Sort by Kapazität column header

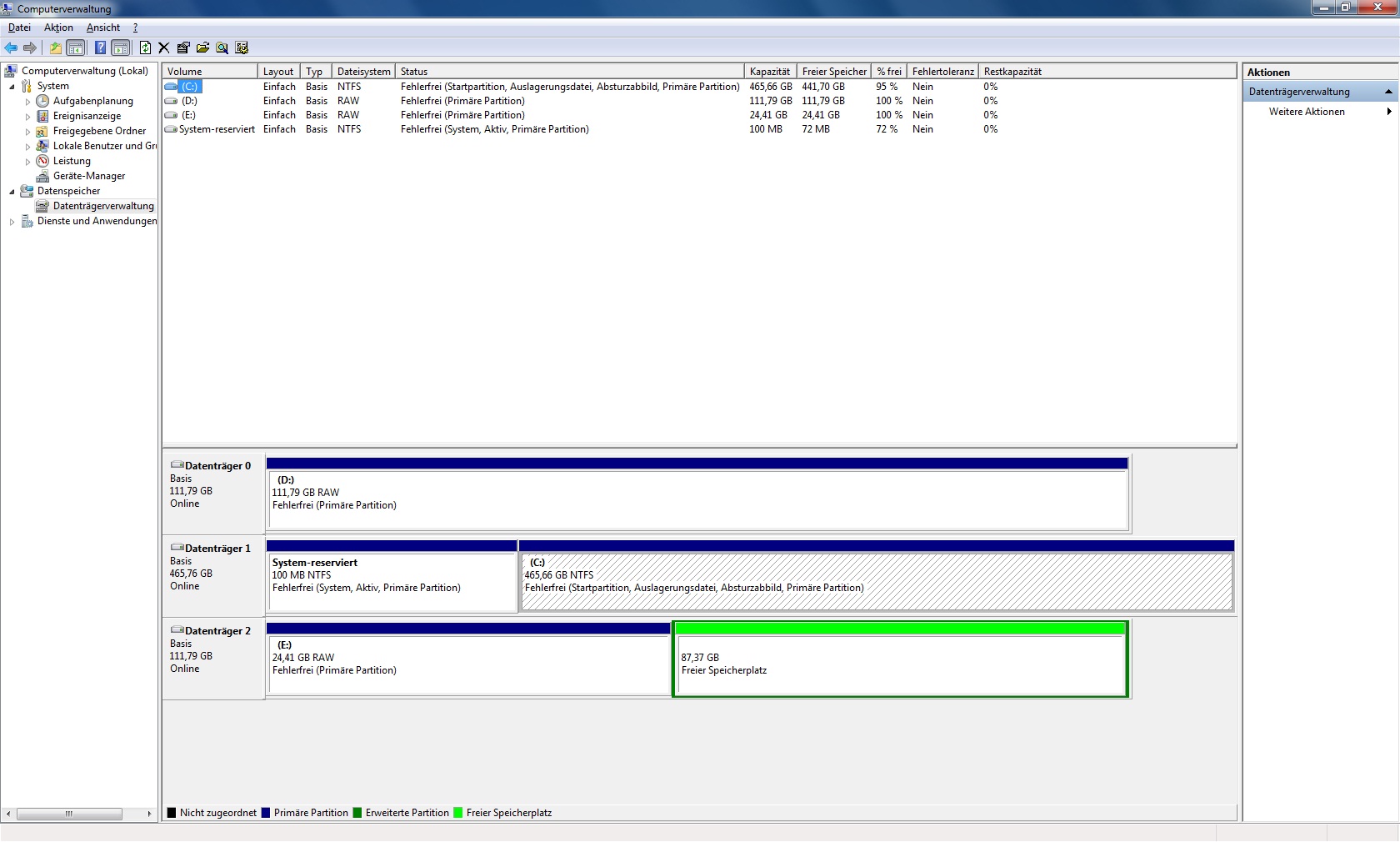pos(770,72)
